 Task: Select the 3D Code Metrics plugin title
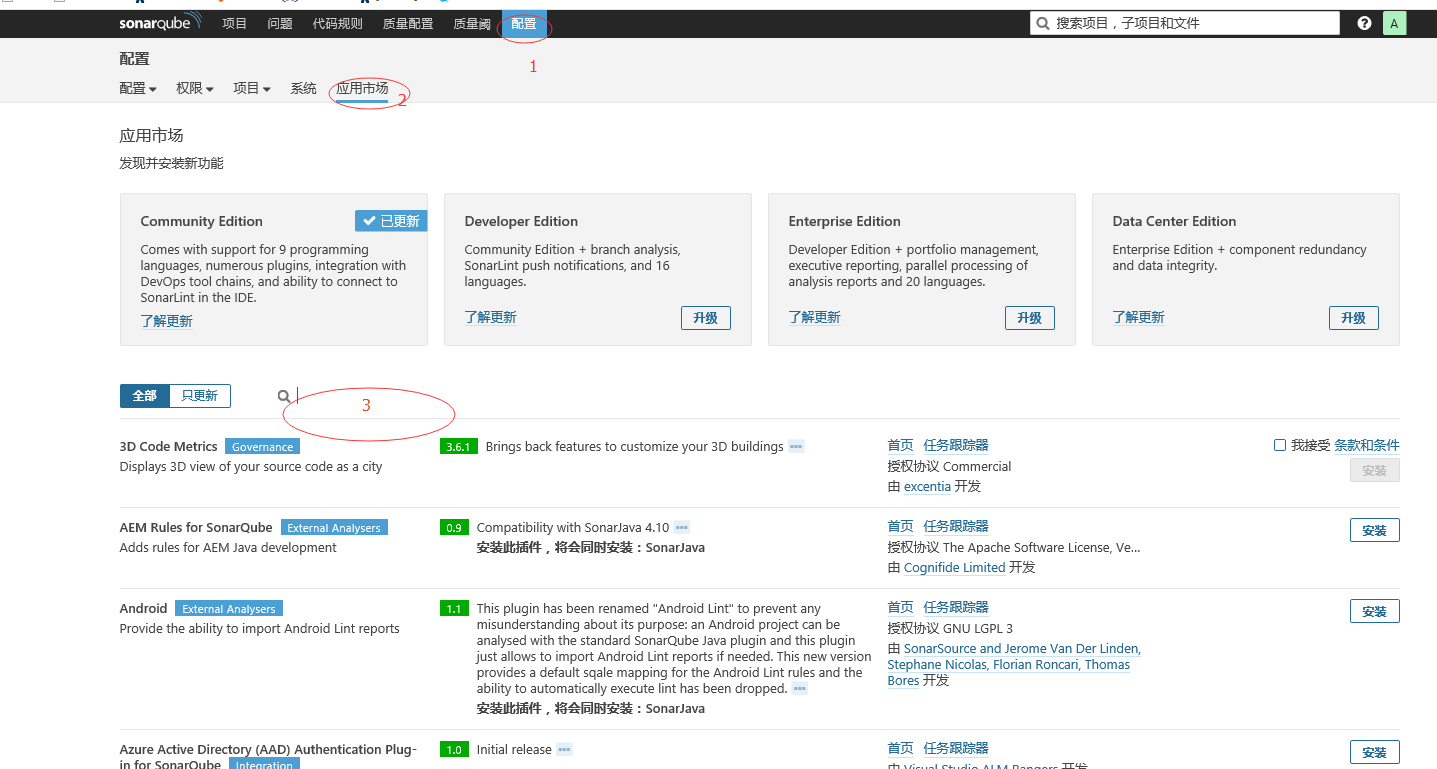point(168,446)
